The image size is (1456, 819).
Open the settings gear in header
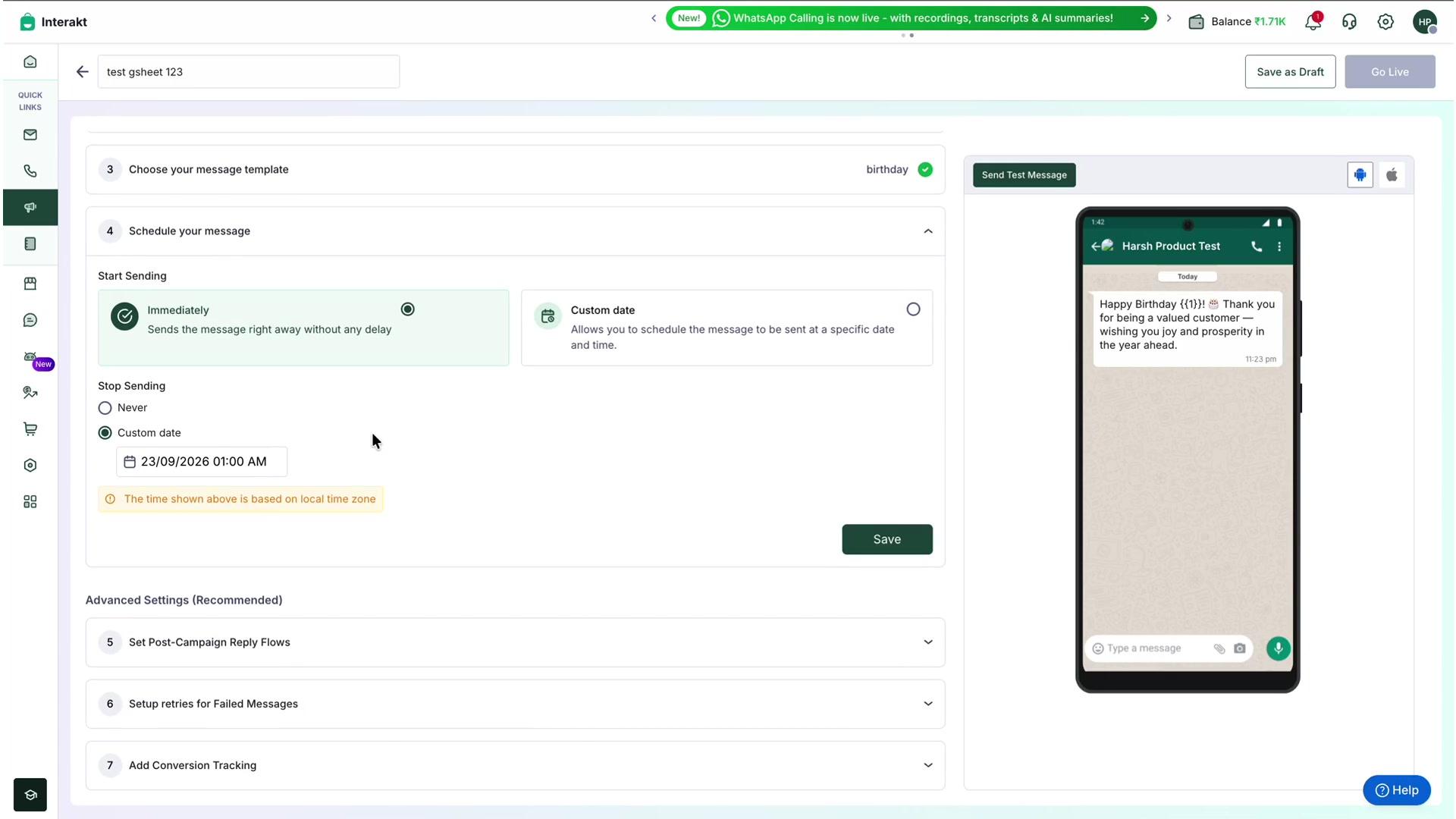coord(1385,22)
